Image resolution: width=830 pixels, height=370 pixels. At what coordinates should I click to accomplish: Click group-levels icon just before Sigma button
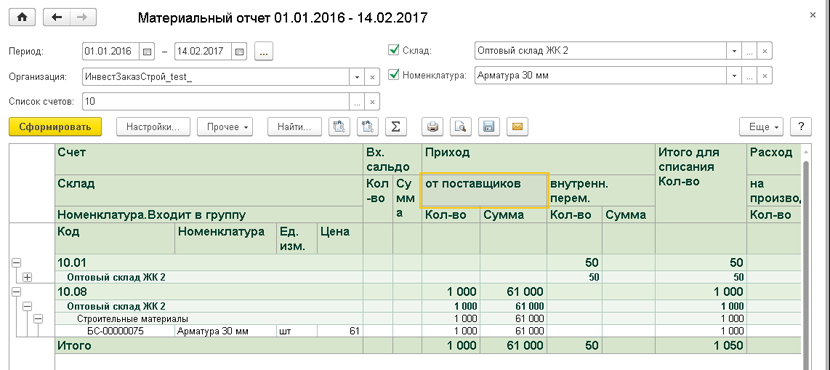(x=367, y=127)
